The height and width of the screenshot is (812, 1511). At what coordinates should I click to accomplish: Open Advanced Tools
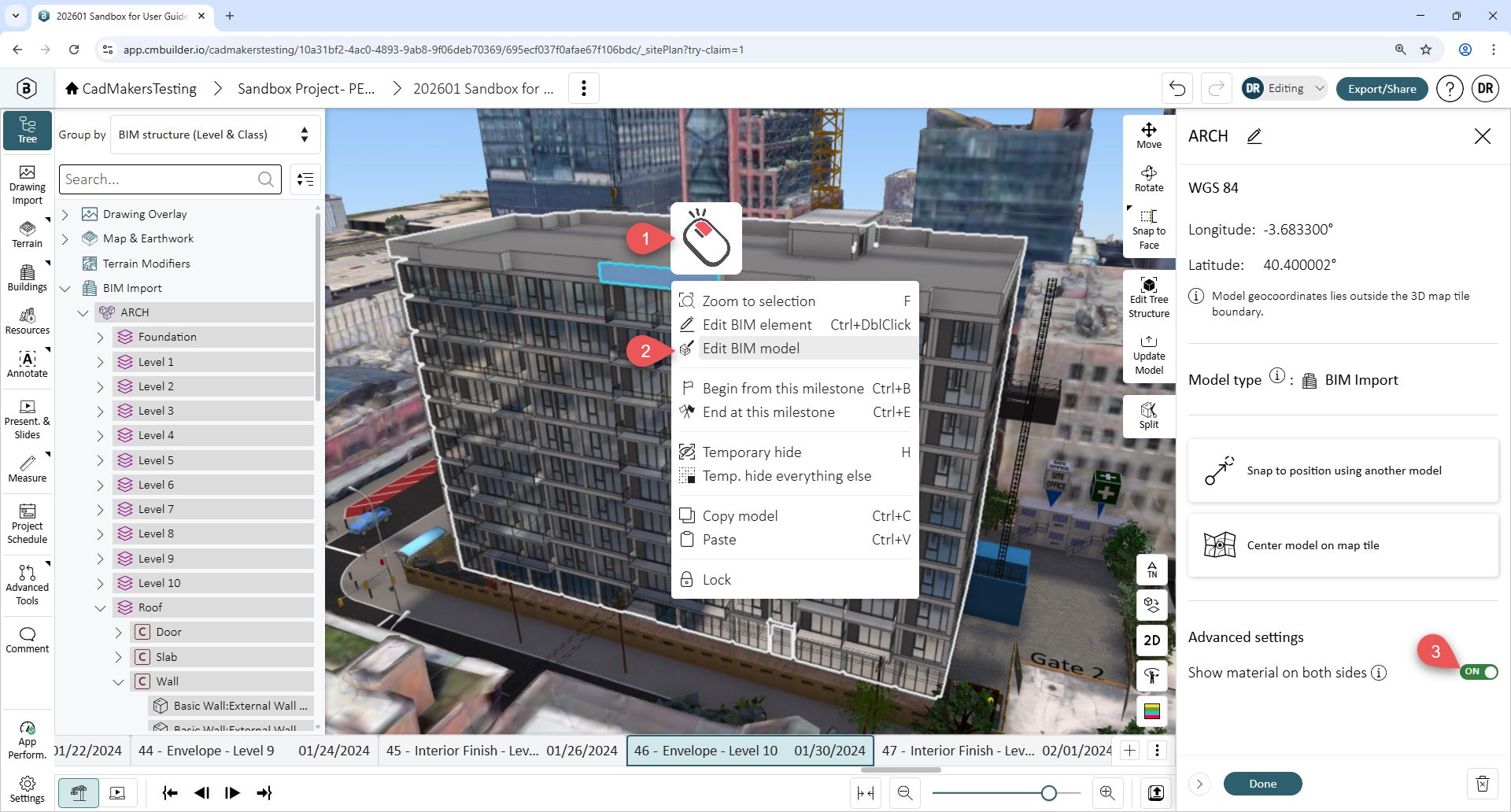click(28, 585)
